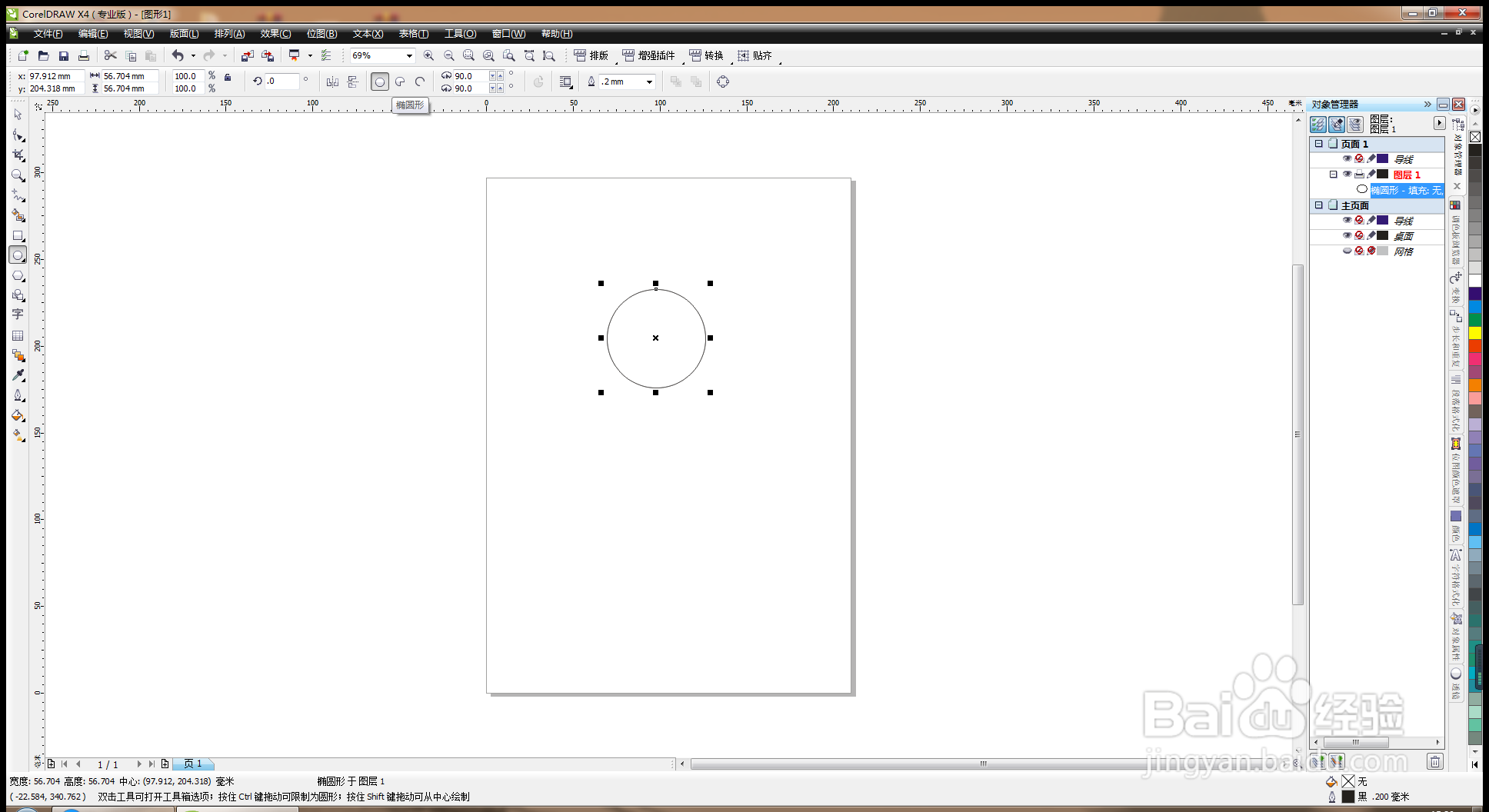Click the rotation angle input field

pos(281,81)
